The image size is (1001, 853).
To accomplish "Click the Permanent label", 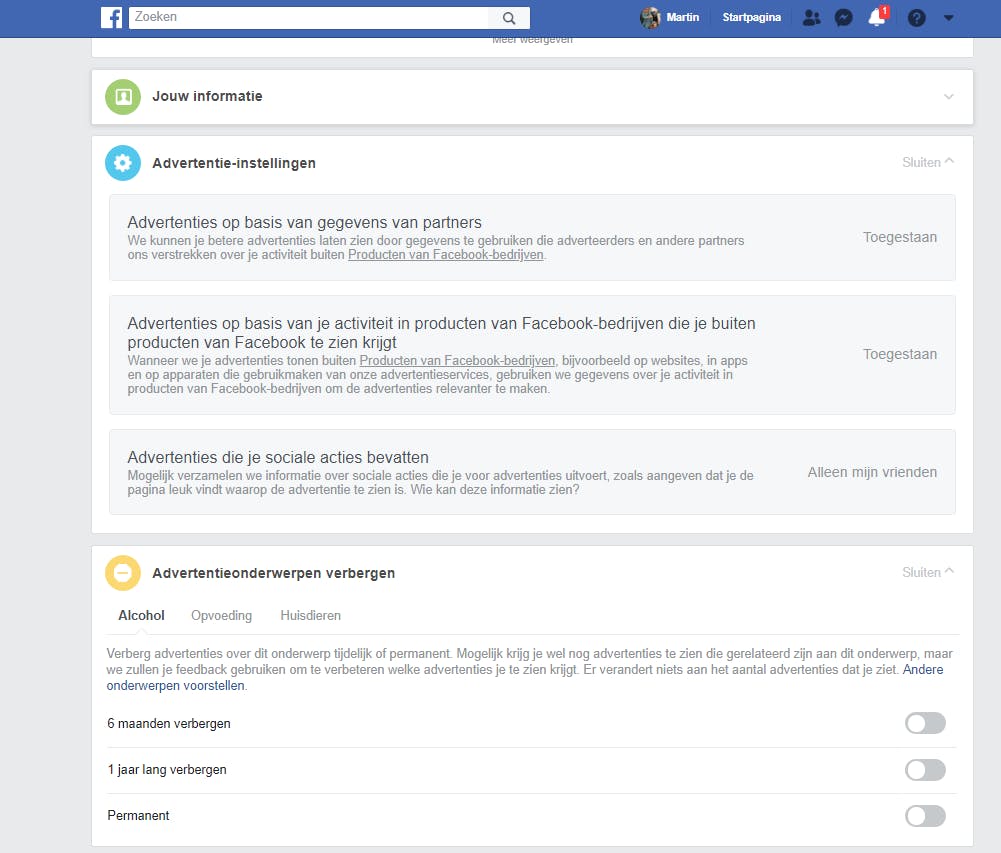I will [x=138, y=815].
